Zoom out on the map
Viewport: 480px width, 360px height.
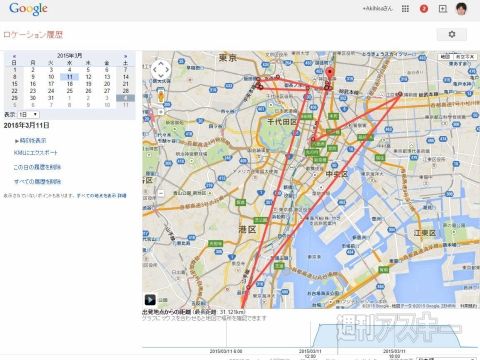coord(161,193)
